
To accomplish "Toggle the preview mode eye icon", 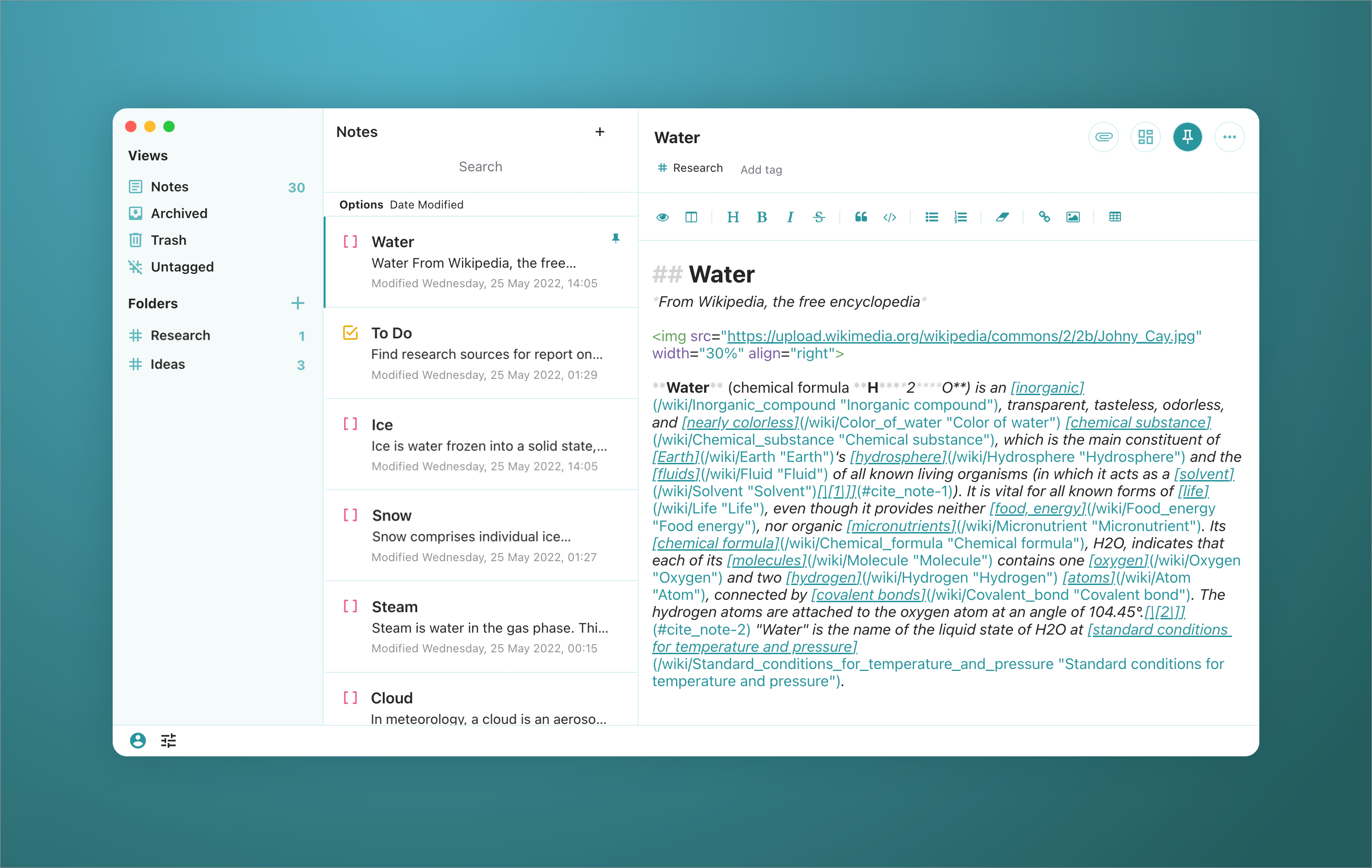I will tap(661, 216).
